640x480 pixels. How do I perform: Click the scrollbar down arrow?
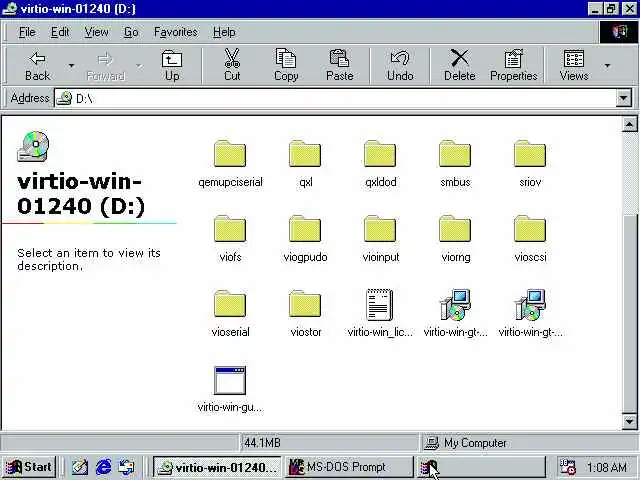[629, 421]
